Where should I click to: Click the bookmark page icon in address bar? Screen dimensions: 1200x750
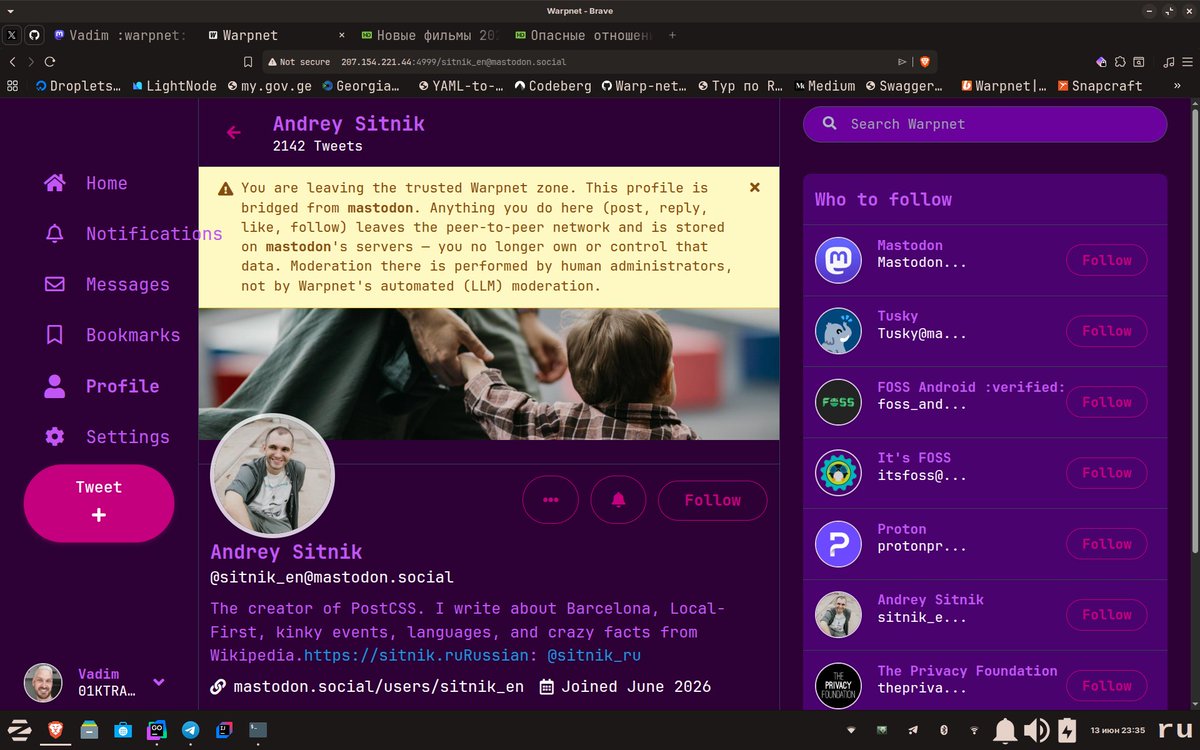pos(248,61)
